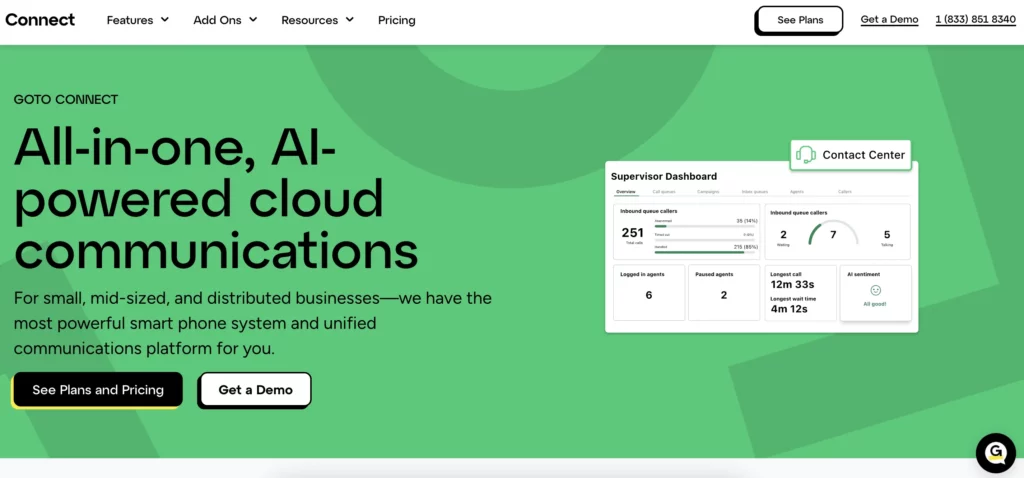Click the headset icon beside Contact Center
Image resolution: width=1024 pixels, height=478 pixels.
[806, 155]
